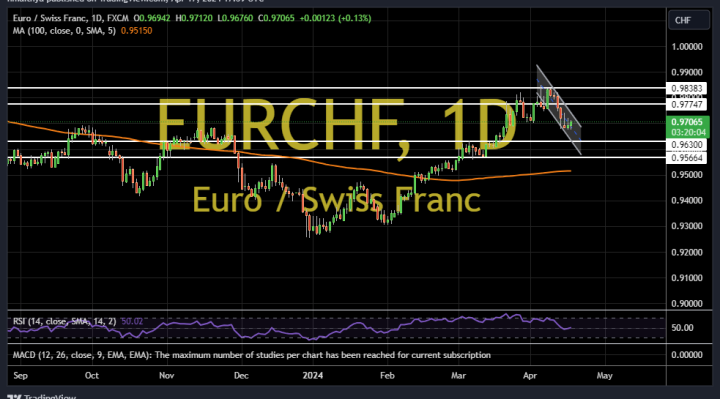Click the MA (100, close, 0, SMA, 5) legend
Screen dimensions: 720x399
[64, 31]
